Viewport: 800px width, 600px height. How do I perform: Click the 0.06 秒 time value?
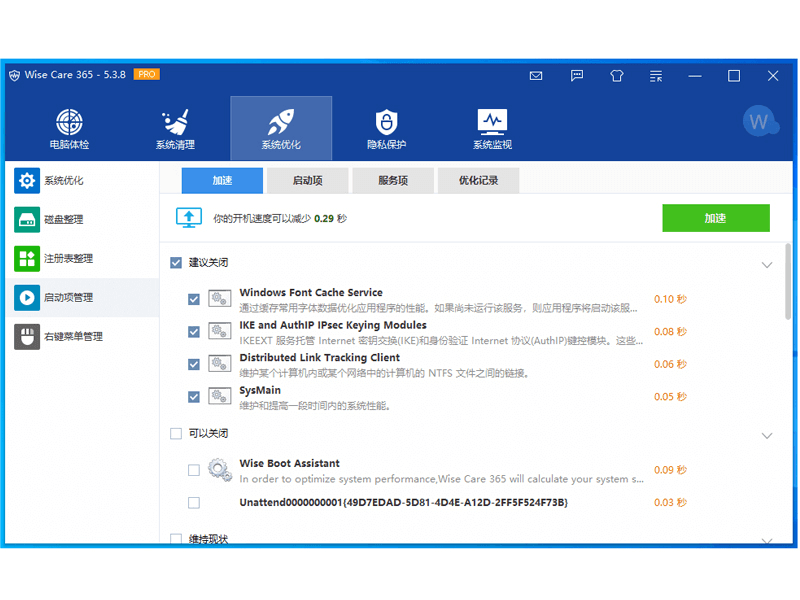(x=670, y=364)
